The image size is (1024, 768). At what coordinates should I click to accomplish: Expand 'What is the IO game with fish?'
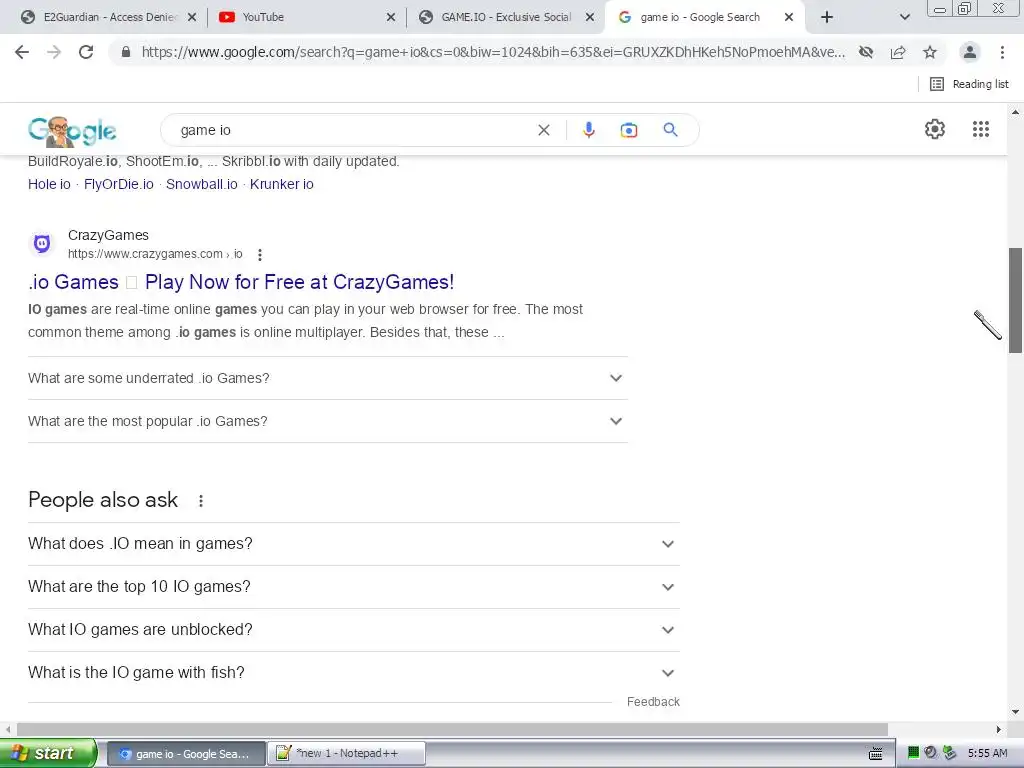pos(353,673)
